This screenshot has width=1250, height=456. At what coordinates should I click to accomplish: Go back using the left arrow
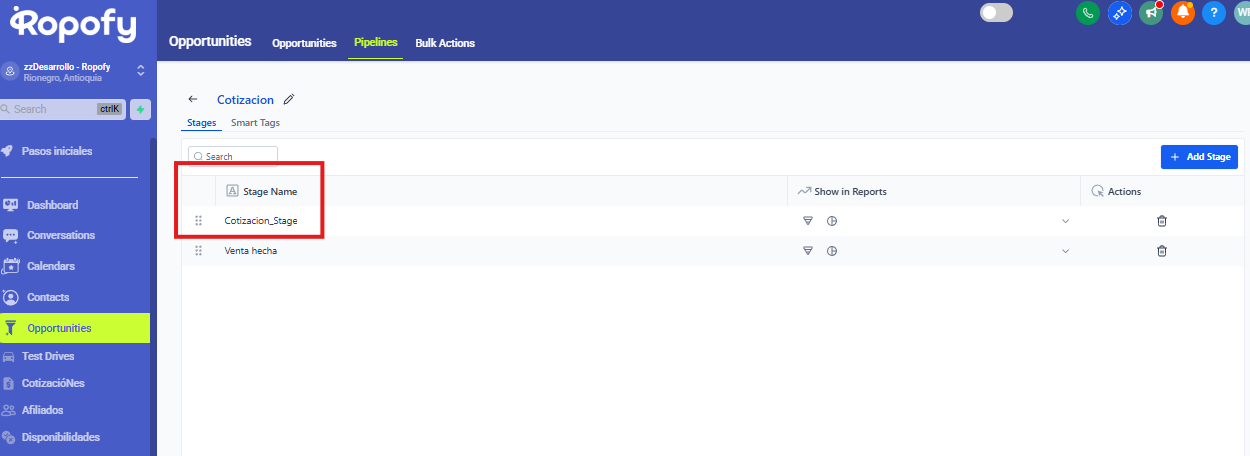coord(193,100)
